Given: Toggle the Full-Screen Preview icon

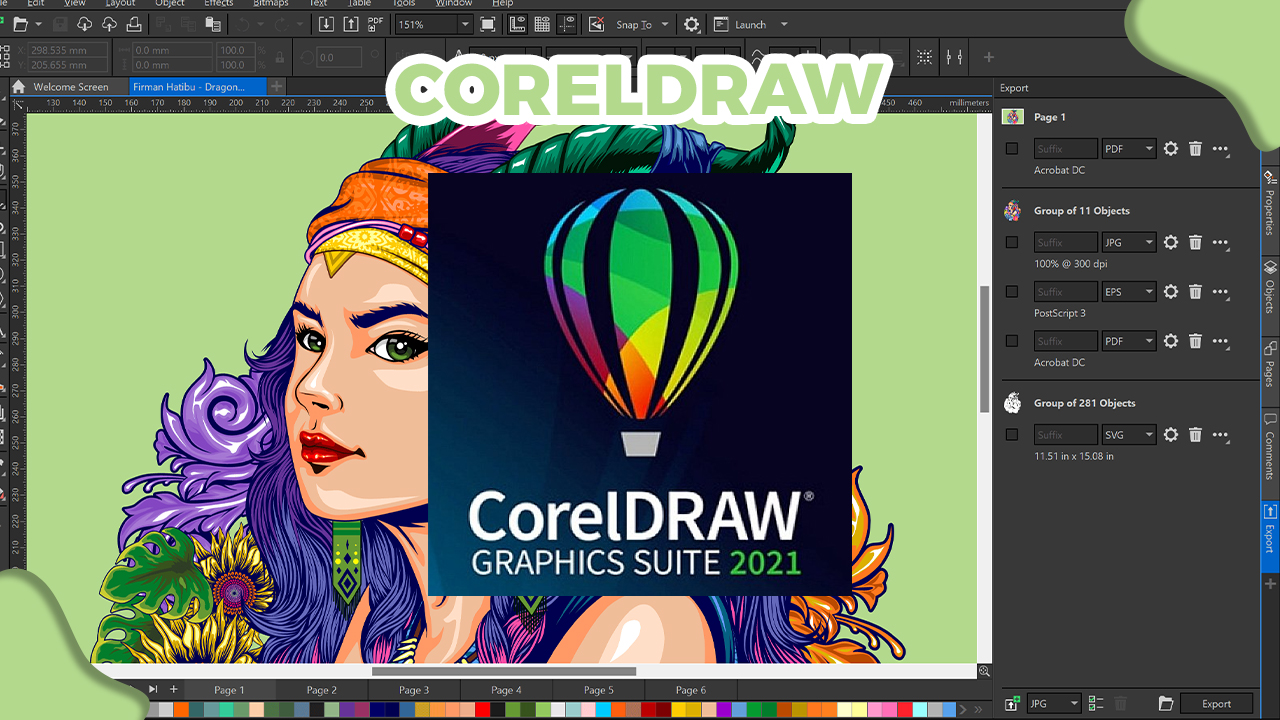Looking at the screenshot, I should (487, 24).
